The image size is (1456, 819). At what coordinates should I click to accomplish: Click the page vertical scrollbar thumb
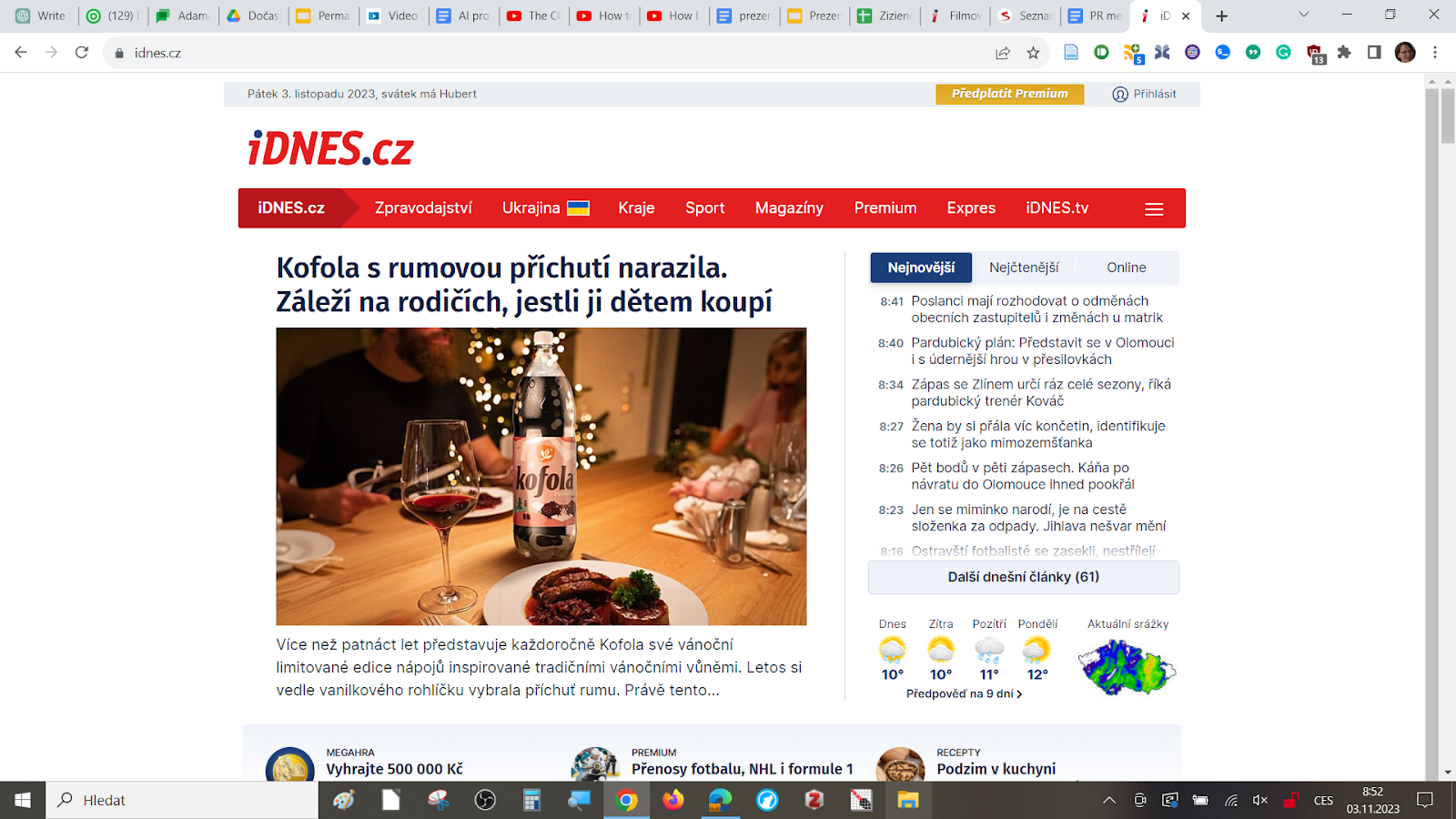tap(1448, 116)
